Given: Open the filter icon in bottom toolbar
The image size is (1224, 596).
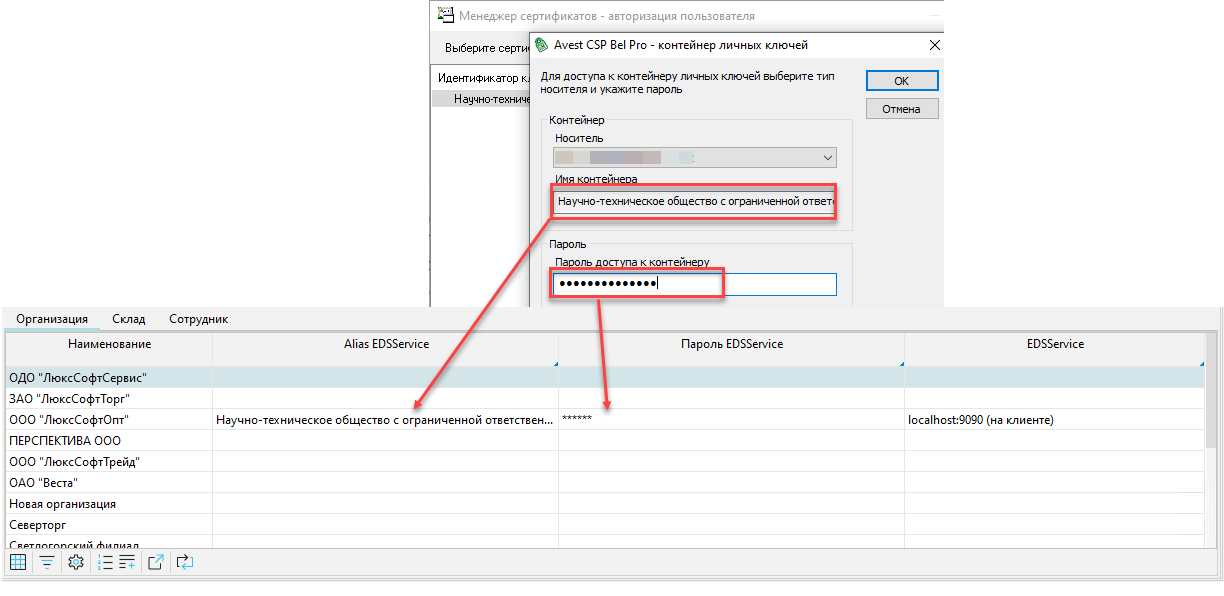Looking at the screenshot, I should tap(46, 563).
